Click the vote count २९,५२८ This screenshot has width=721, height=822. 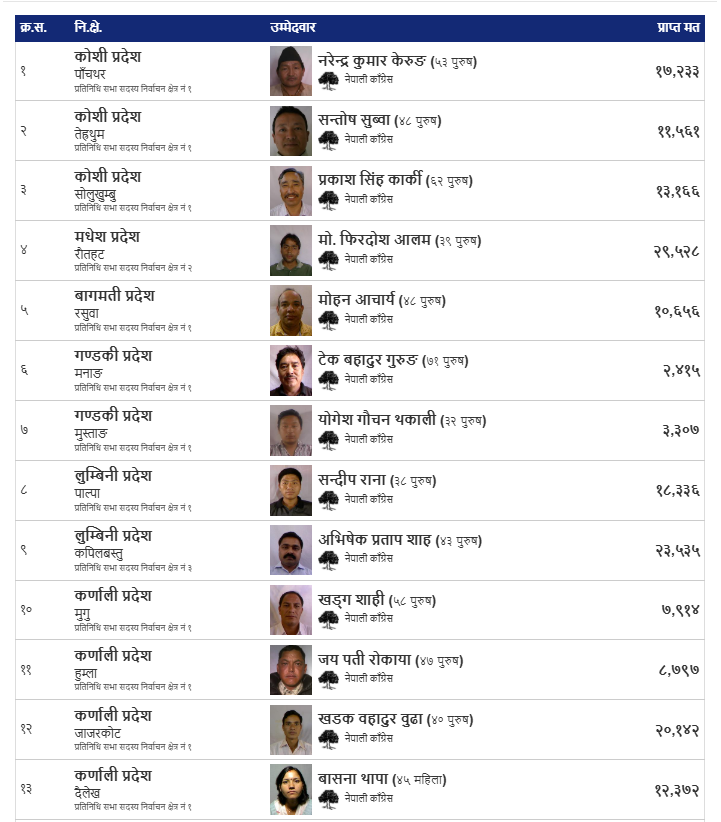point(677,251)
